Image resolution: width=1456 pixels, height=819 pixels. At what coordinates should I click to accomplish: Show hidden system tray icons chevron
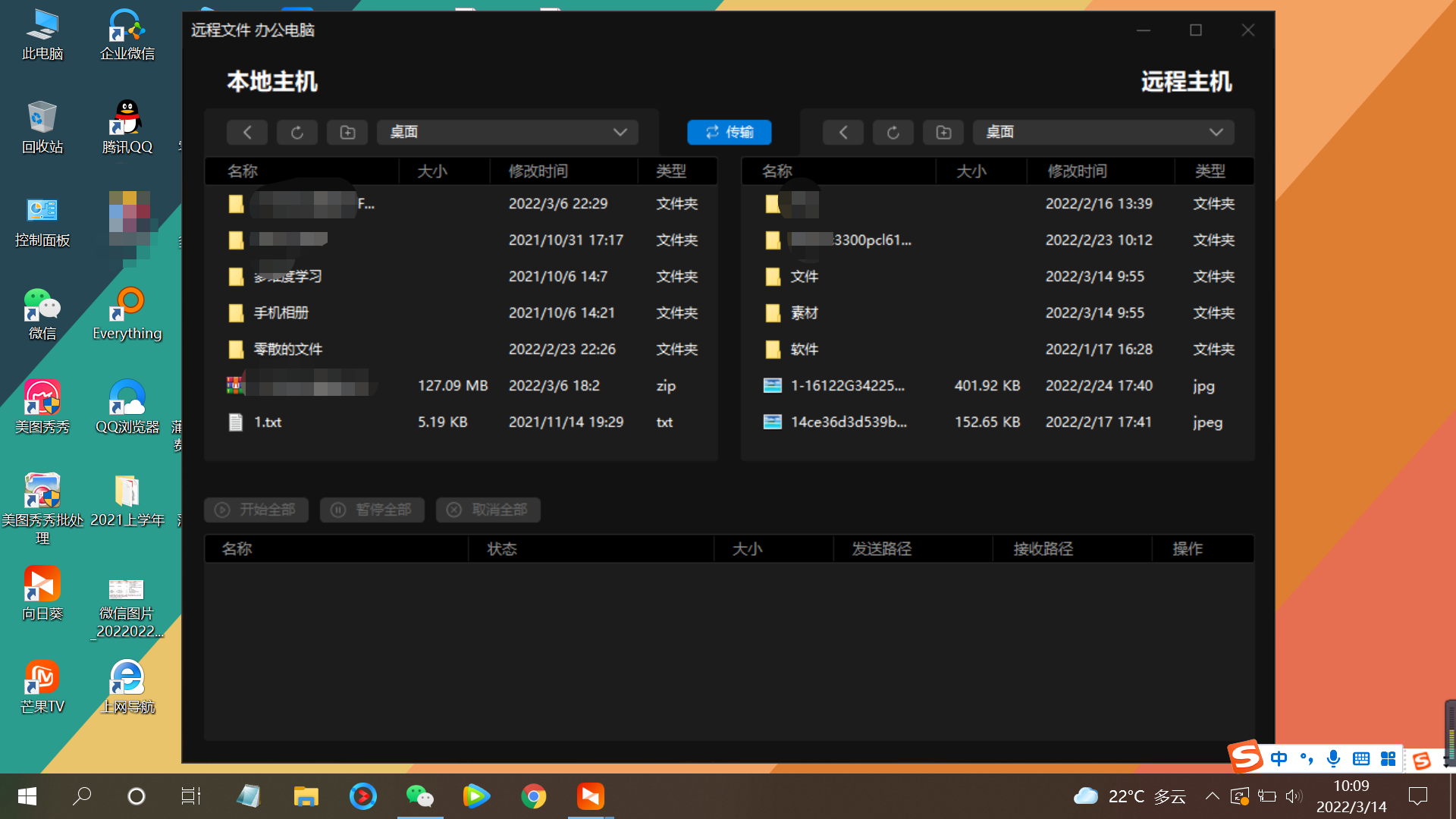coord(1212,796)
